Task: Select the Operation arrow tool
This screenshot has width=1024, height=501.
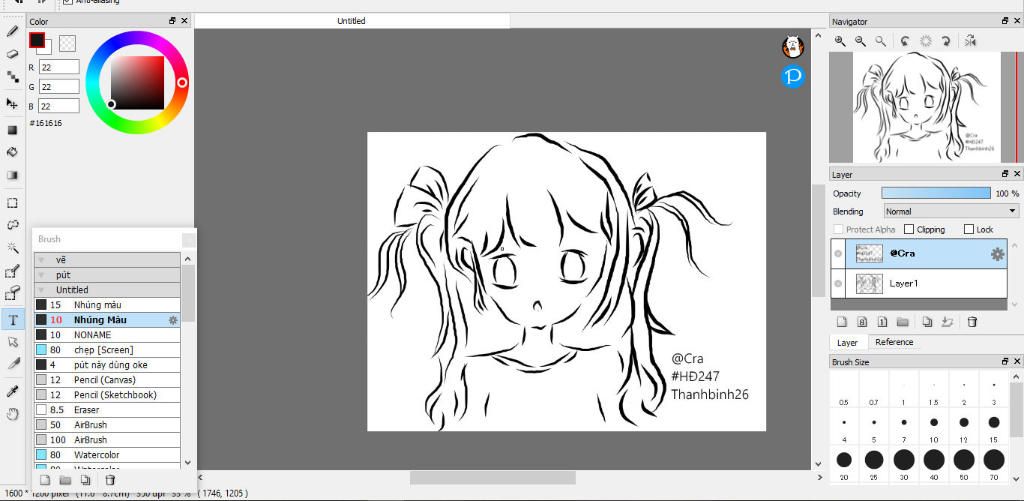Action: [x=12, y=342]
